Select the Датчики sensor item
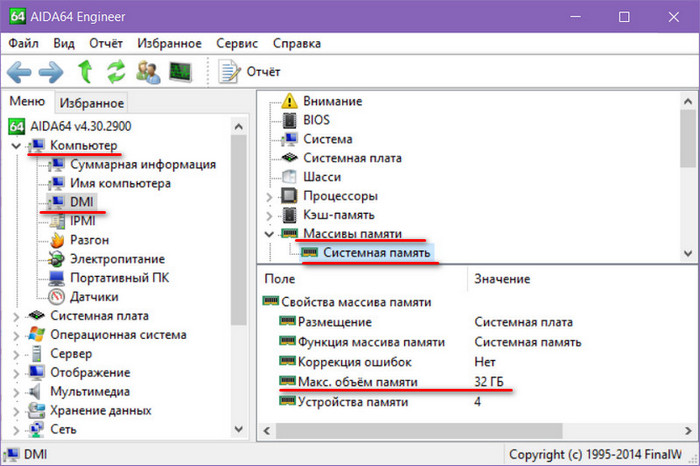Screen dimensions: 700x466 [96, 297]
